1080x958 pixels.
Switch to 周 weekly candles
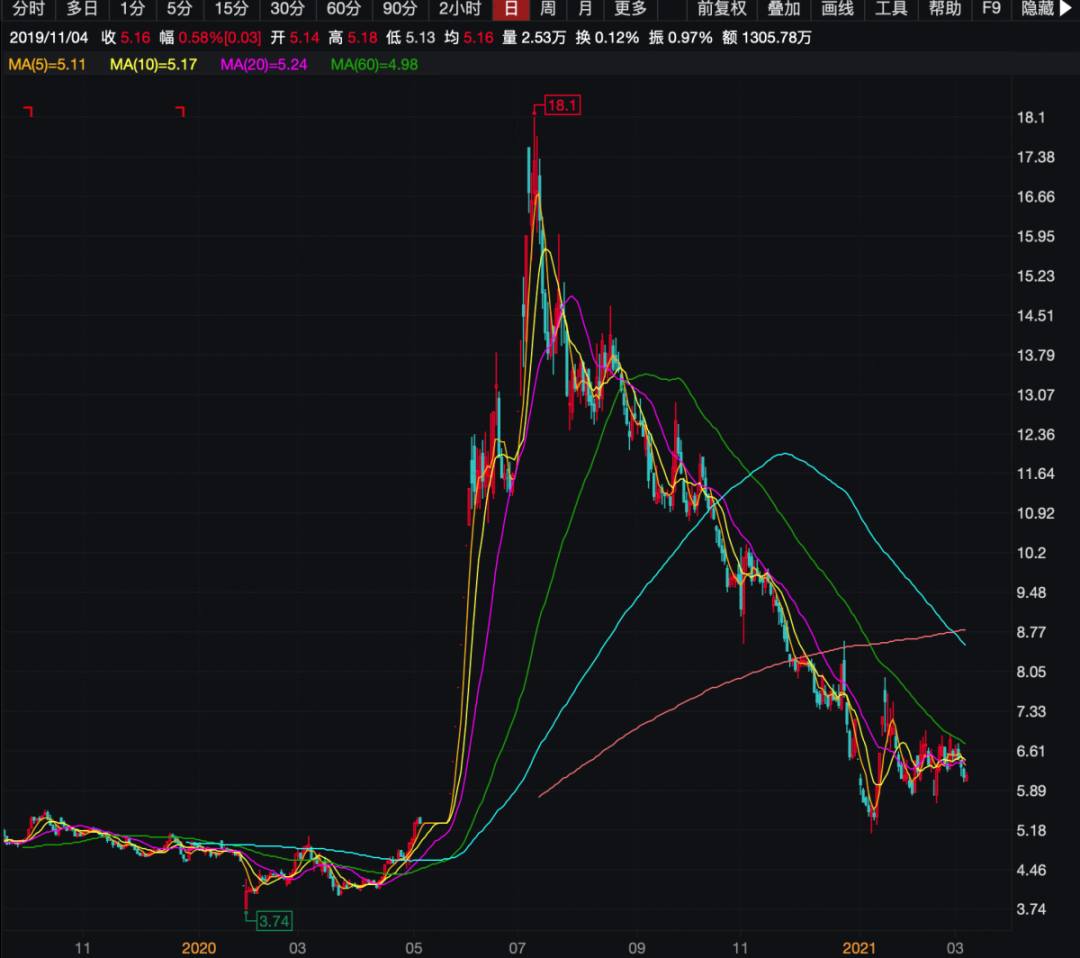[x=548, y=10]
